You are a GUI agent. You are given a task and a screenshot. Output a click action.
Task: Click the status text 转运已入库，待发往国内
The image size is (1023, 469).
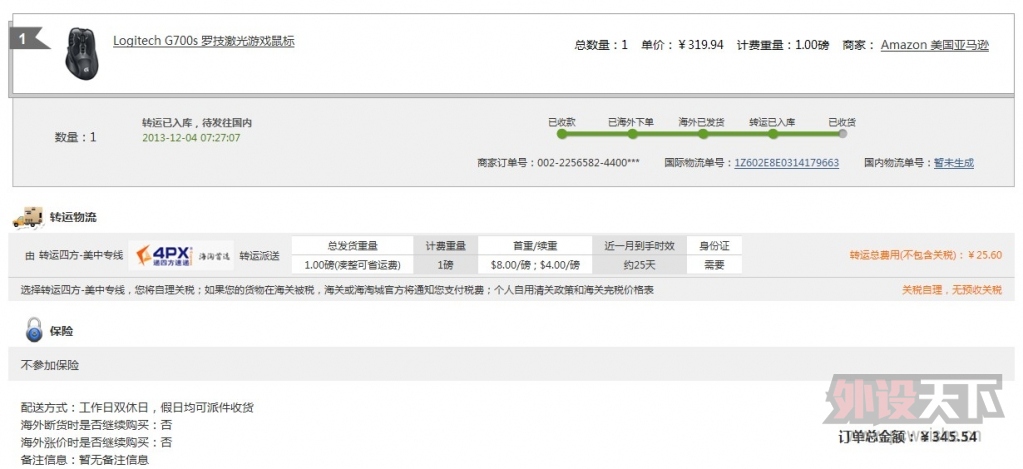coord(196,123)
